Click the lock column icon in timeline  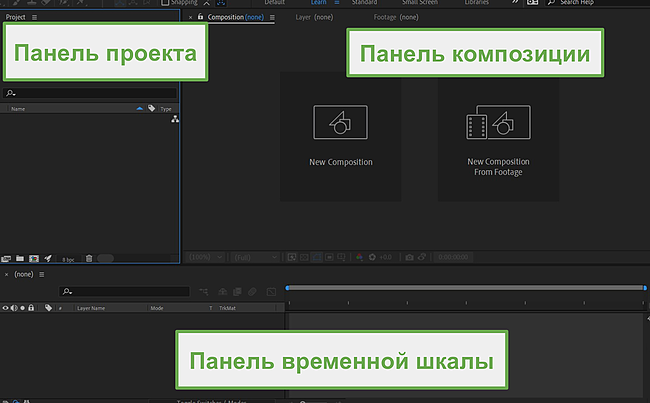(x=31, y=308)
